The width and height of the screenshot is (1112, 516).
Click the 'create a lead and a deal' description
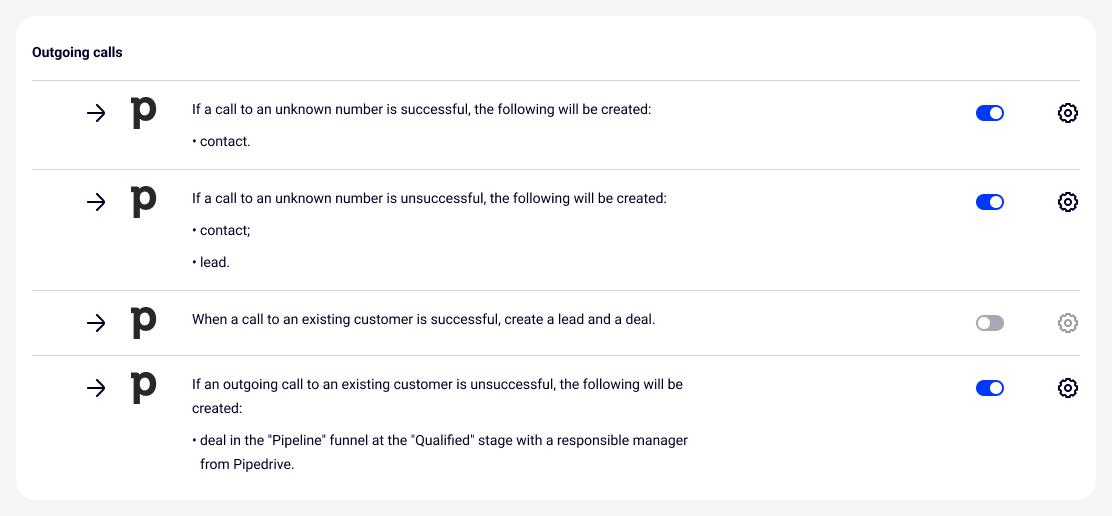(423, 320)
